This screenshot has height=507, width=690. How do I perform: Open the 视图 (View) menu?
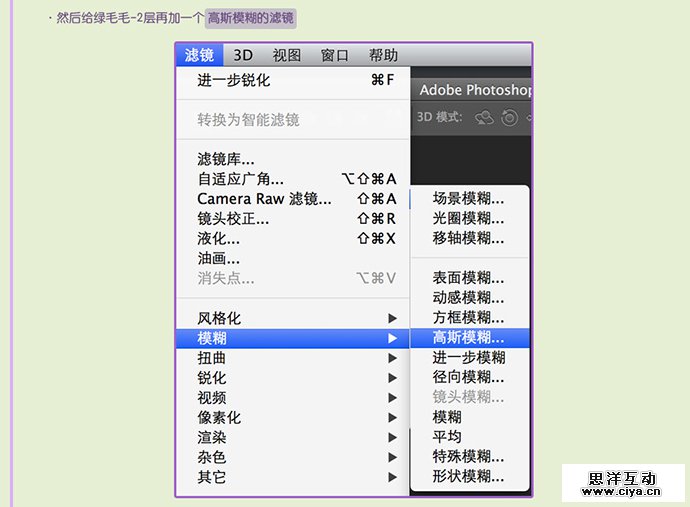coord(287,55)
